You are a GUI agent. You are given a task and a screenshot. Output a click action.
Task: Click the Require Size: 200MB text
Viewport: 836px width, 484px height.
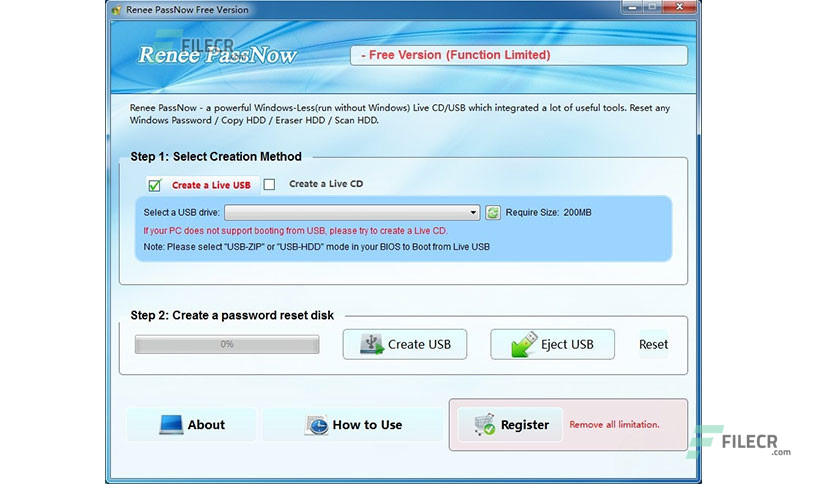tap(549, 213)
